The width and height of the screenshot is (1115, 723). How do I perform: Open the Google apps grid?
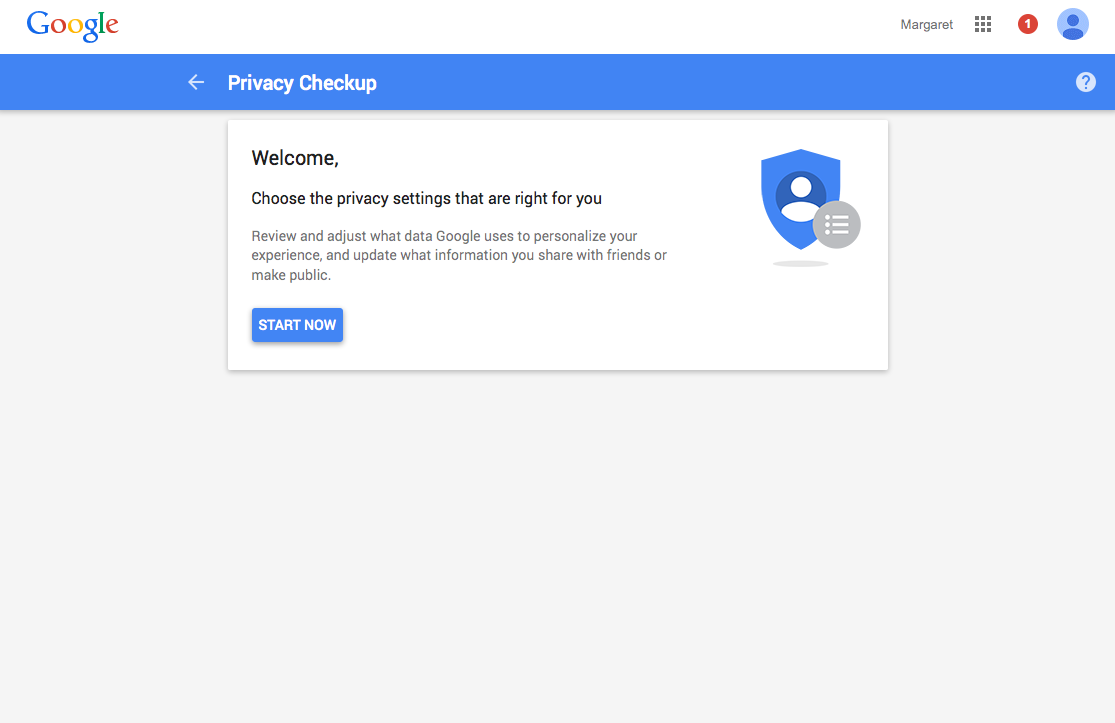tap(983, 25)
